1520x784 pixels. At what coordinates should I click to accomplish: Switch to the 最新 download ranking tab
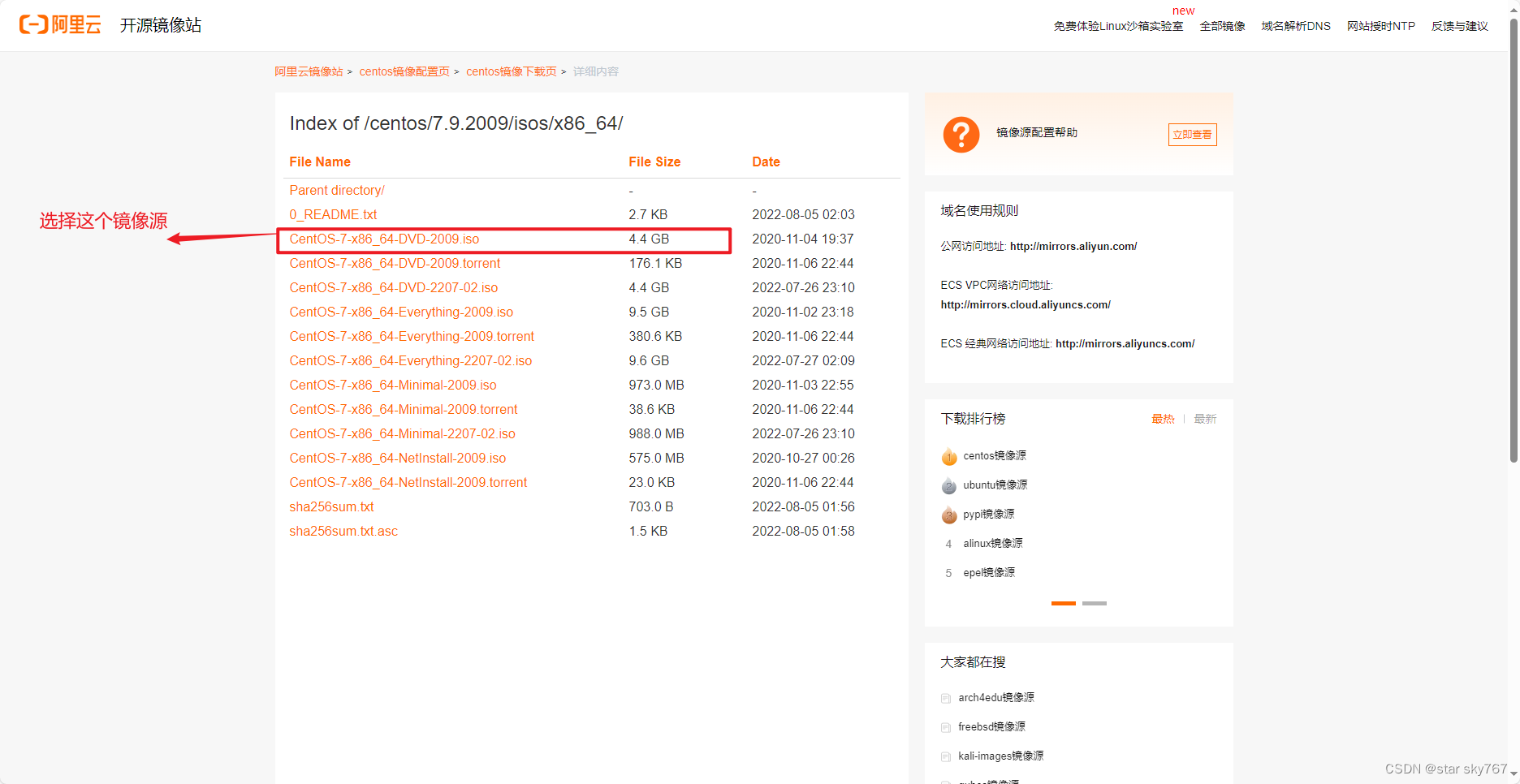[x=1205, y=419]
